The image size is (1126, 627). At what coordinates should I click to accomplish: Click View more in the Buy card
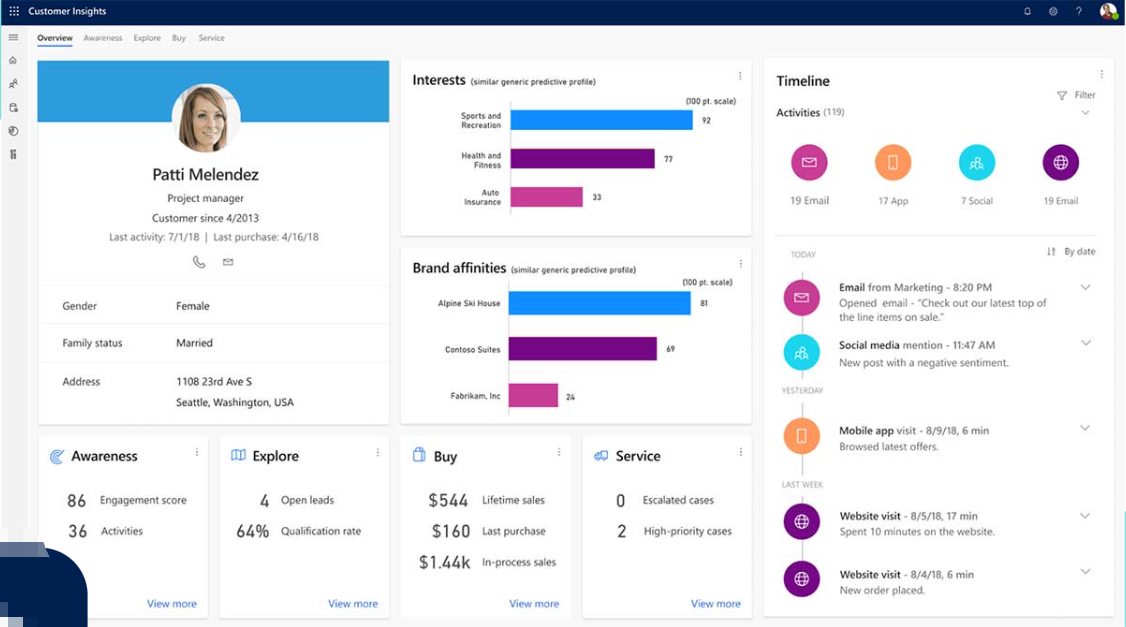pyautogui.click(x=534, y=603)
